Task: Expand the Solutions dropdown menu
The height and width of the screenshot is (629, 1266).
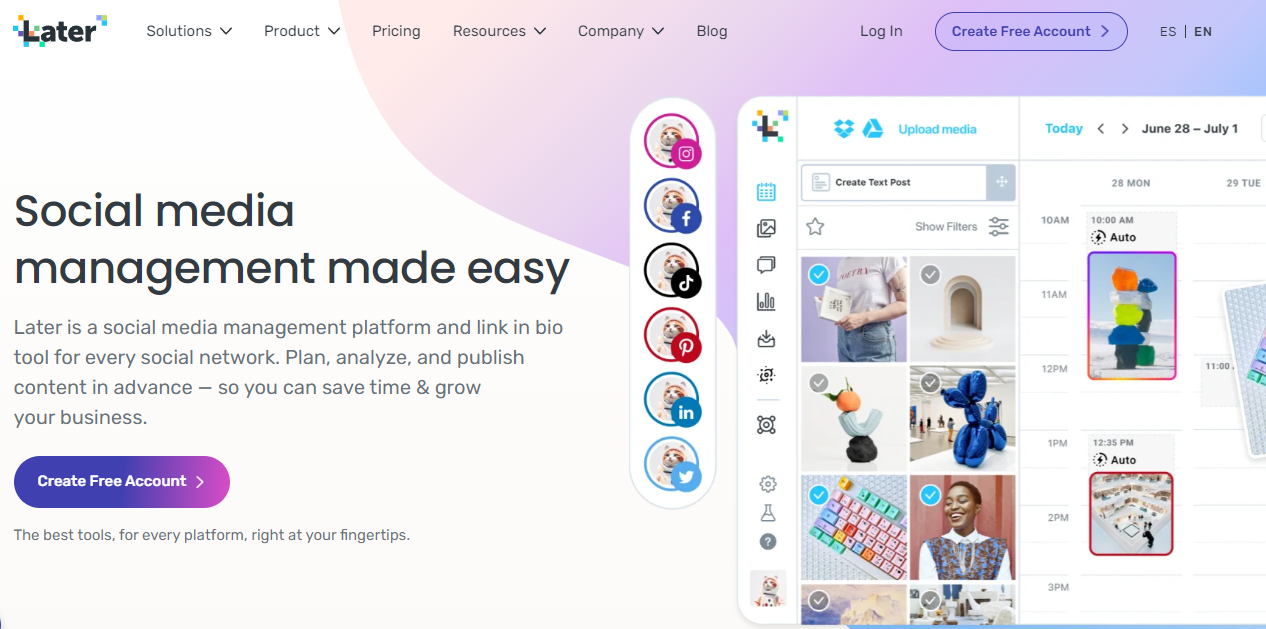Action: click(189, 31)
